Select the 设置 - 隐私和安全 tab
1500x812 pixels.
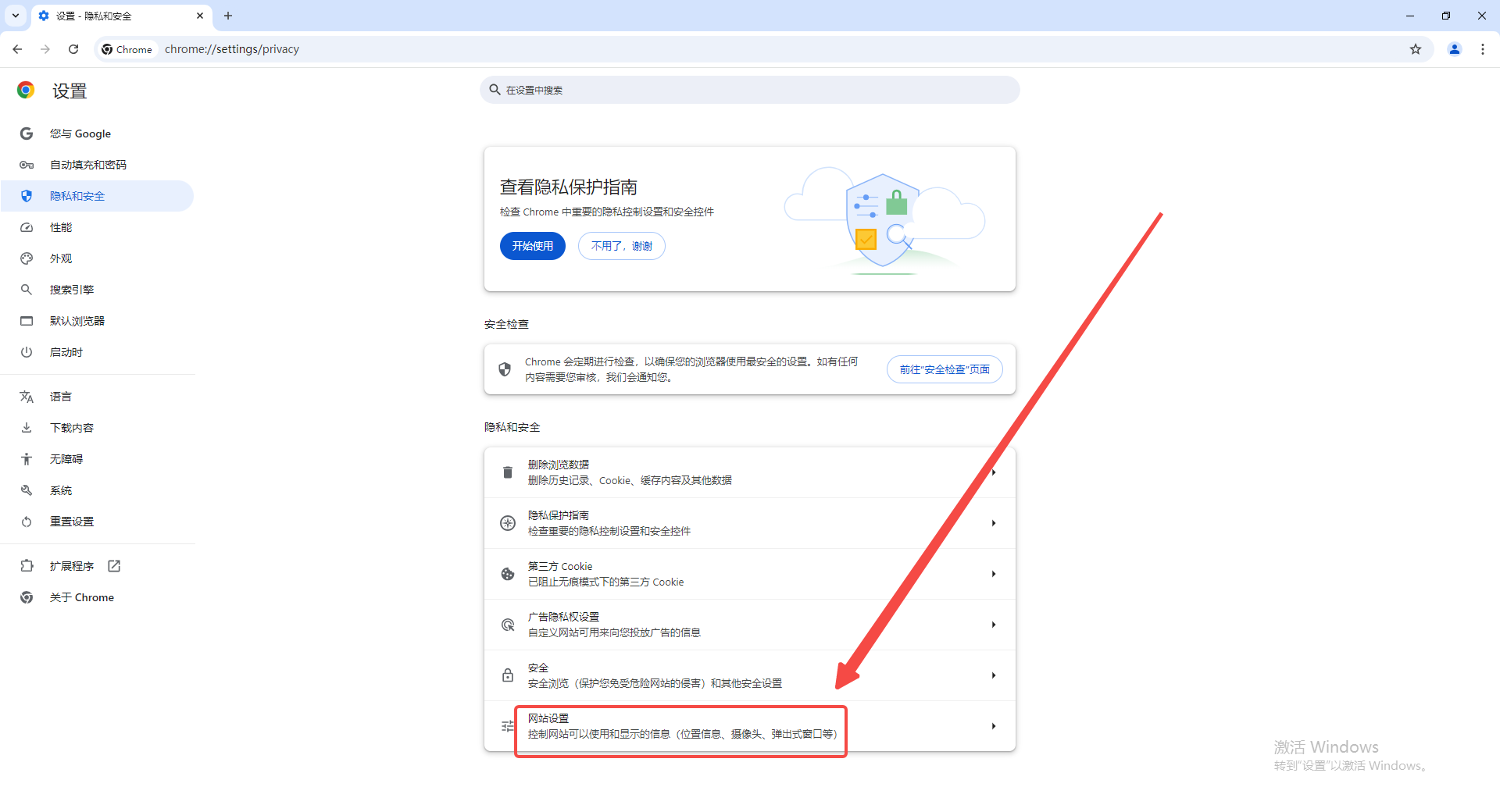click(x=121, y=16)
